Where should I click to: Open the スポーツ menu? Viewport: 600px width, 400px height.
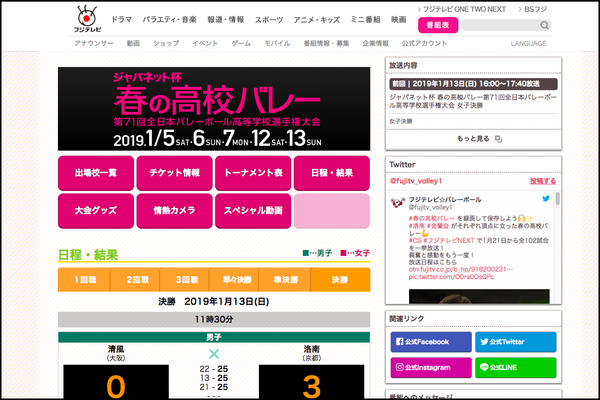tap(268, 19)
